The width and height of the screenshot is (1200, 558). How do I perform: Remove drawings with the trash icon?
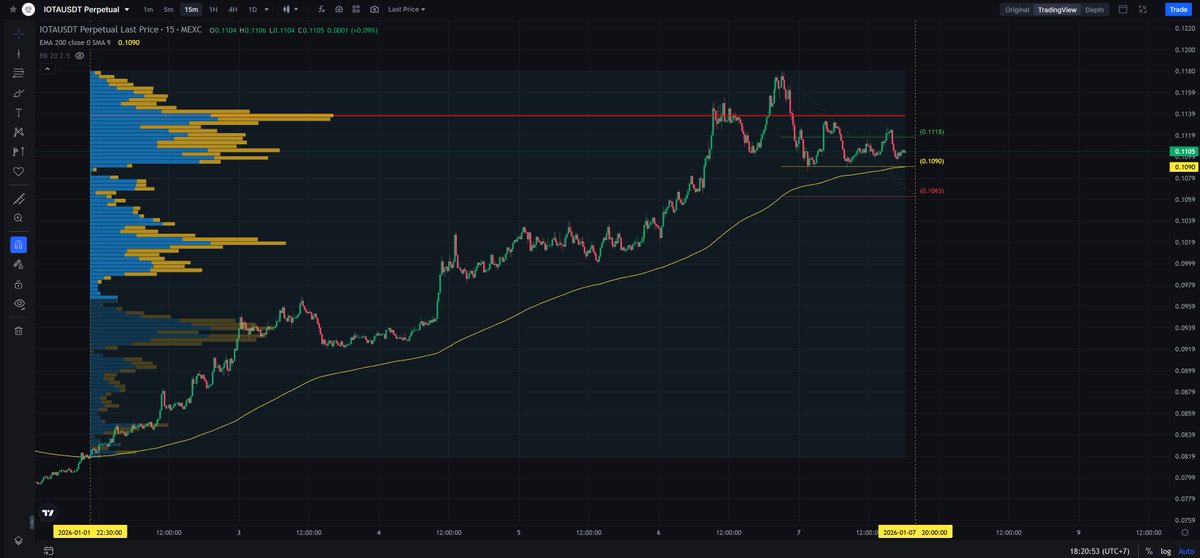19,330
